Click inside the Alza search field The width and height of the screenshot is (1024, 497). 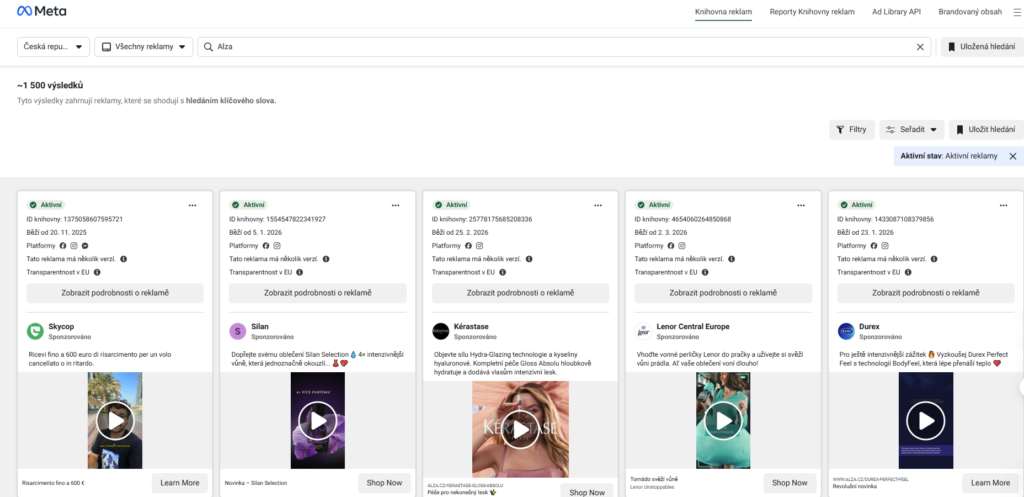pyautogui.click(x=560, y=47)
